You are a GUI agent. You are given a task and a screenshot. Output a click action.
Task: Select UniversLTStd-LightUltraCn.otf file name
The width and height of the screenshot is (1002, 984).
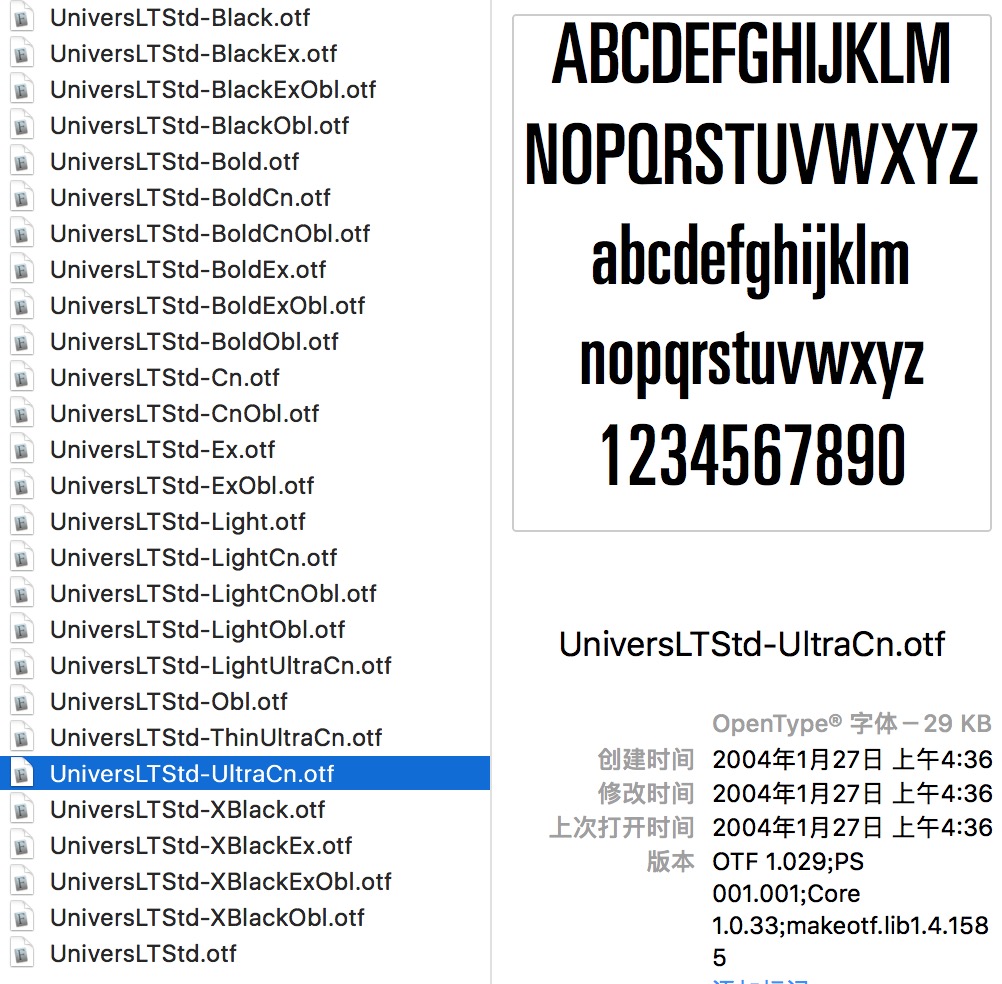click(221, 666)
